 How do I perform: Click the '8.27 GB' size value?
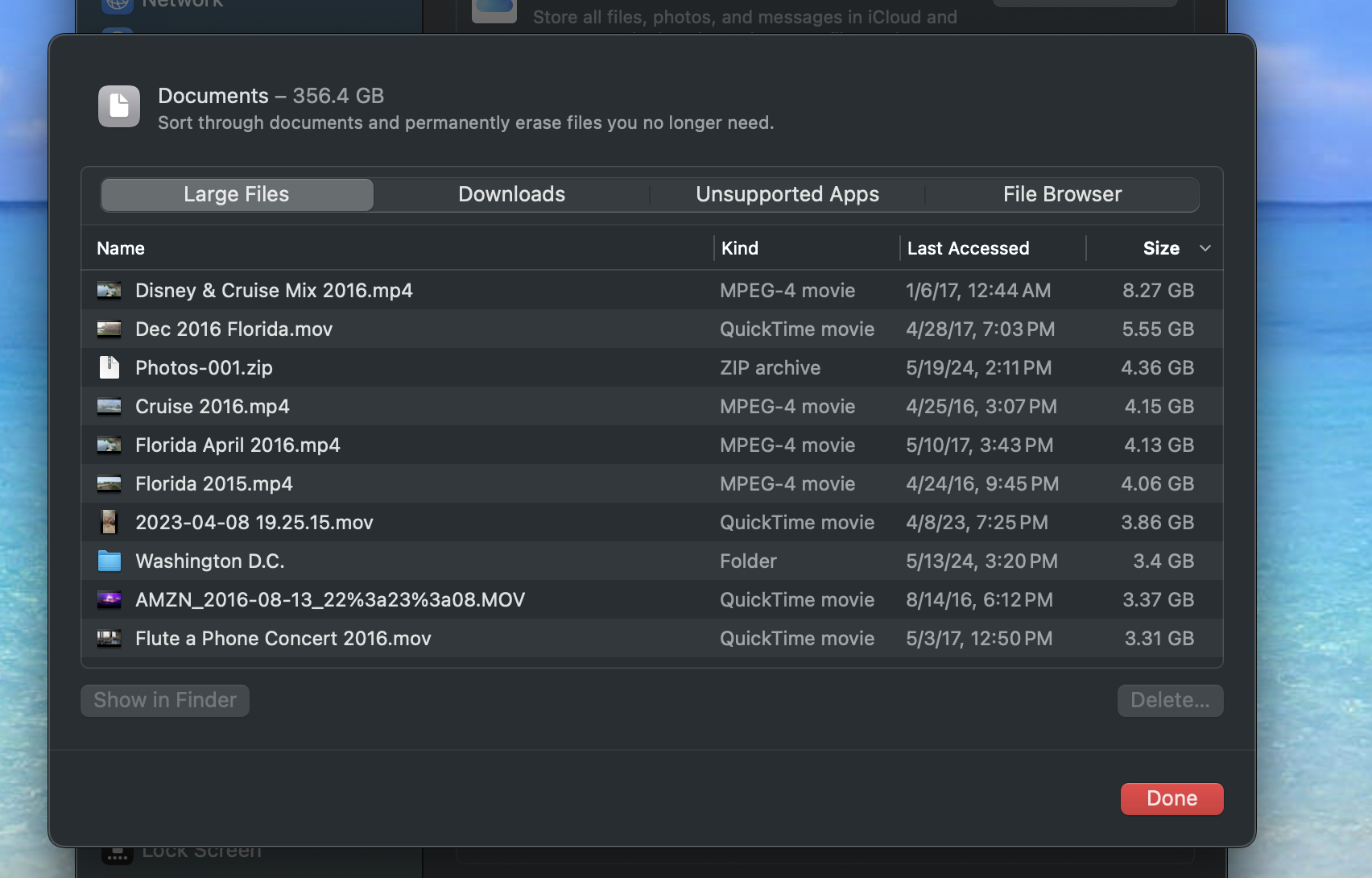1159,290
